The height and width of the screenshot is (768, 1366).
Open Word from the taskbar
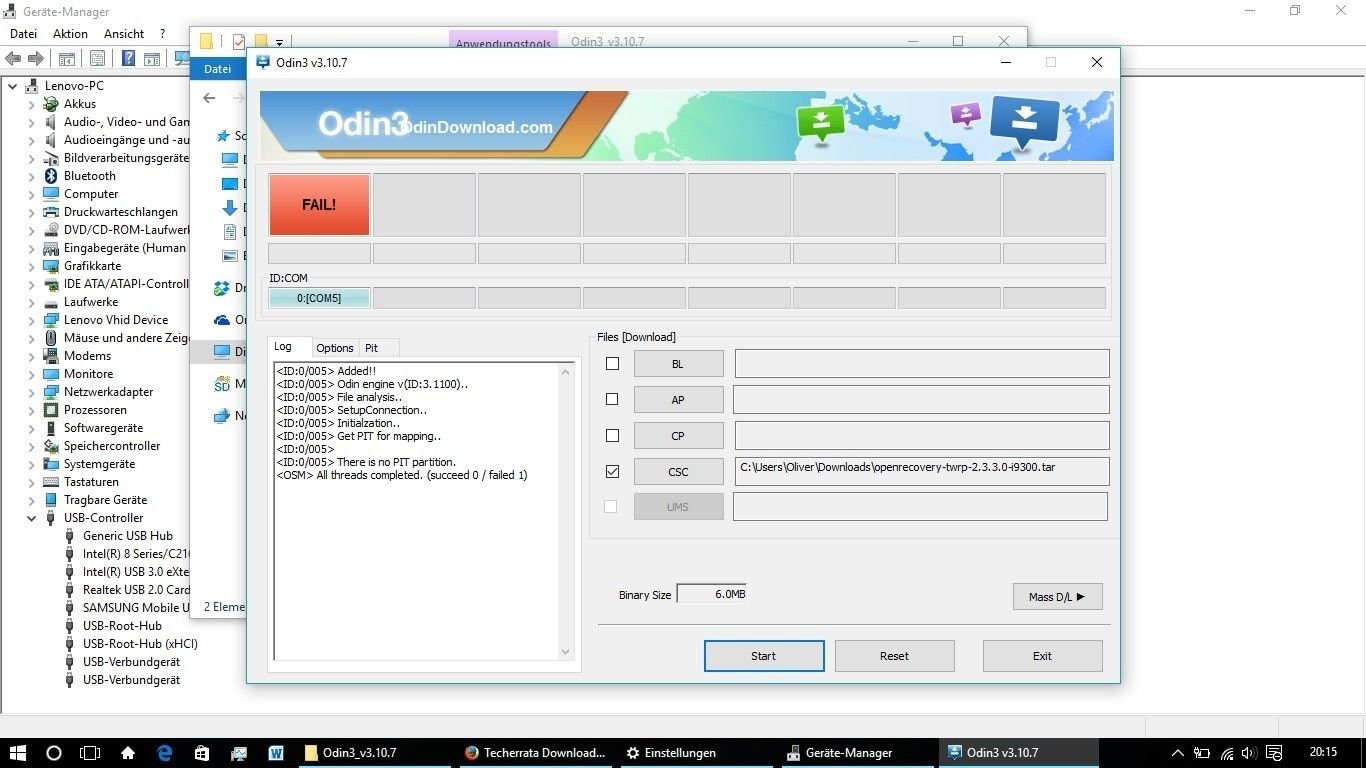[276, 753]
